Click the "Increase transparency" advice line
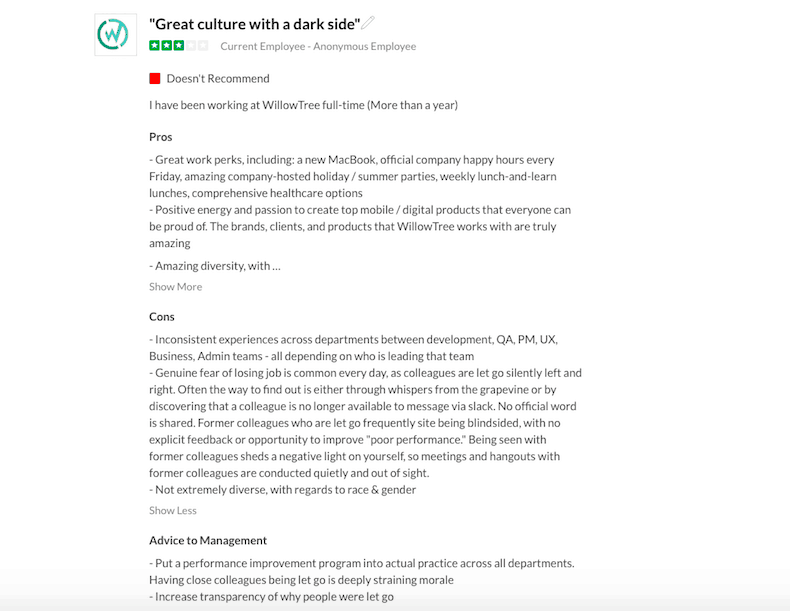The width and height of the screenshot is (790, 611). pos(271,596)
